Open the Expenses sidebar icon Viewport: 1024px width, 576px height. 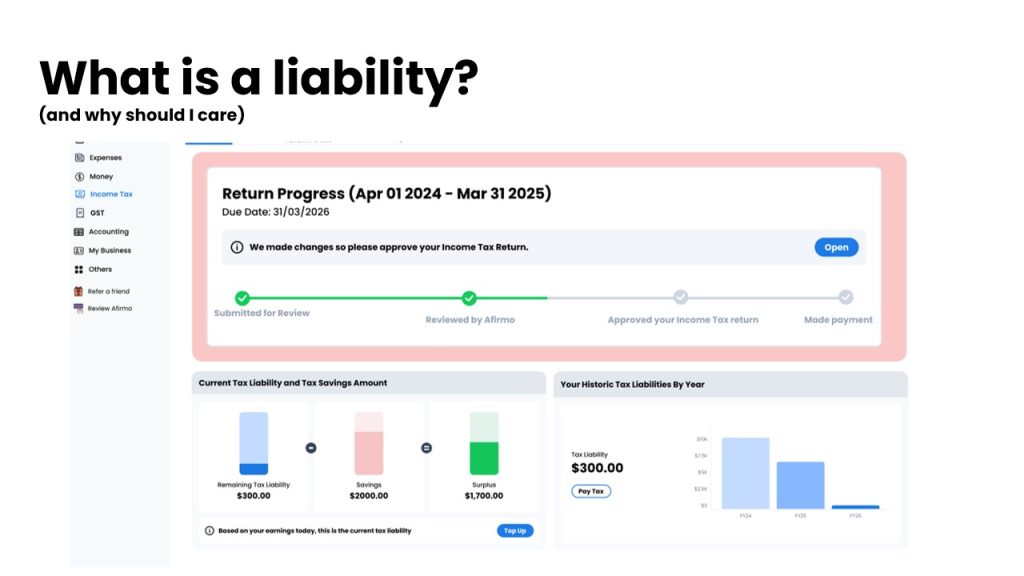point(79,158)
